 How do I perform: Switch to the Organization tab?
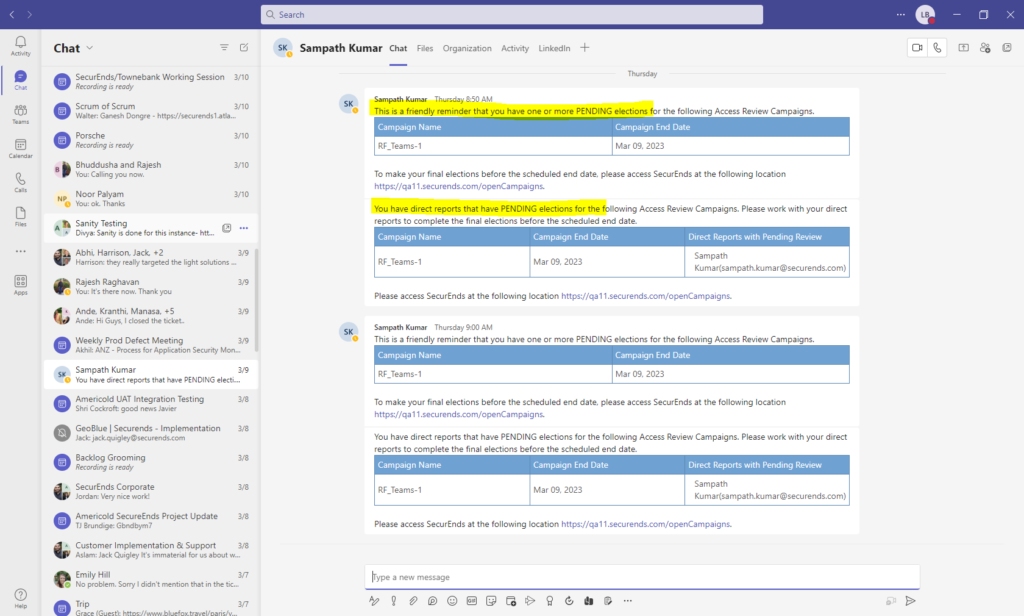467,48
